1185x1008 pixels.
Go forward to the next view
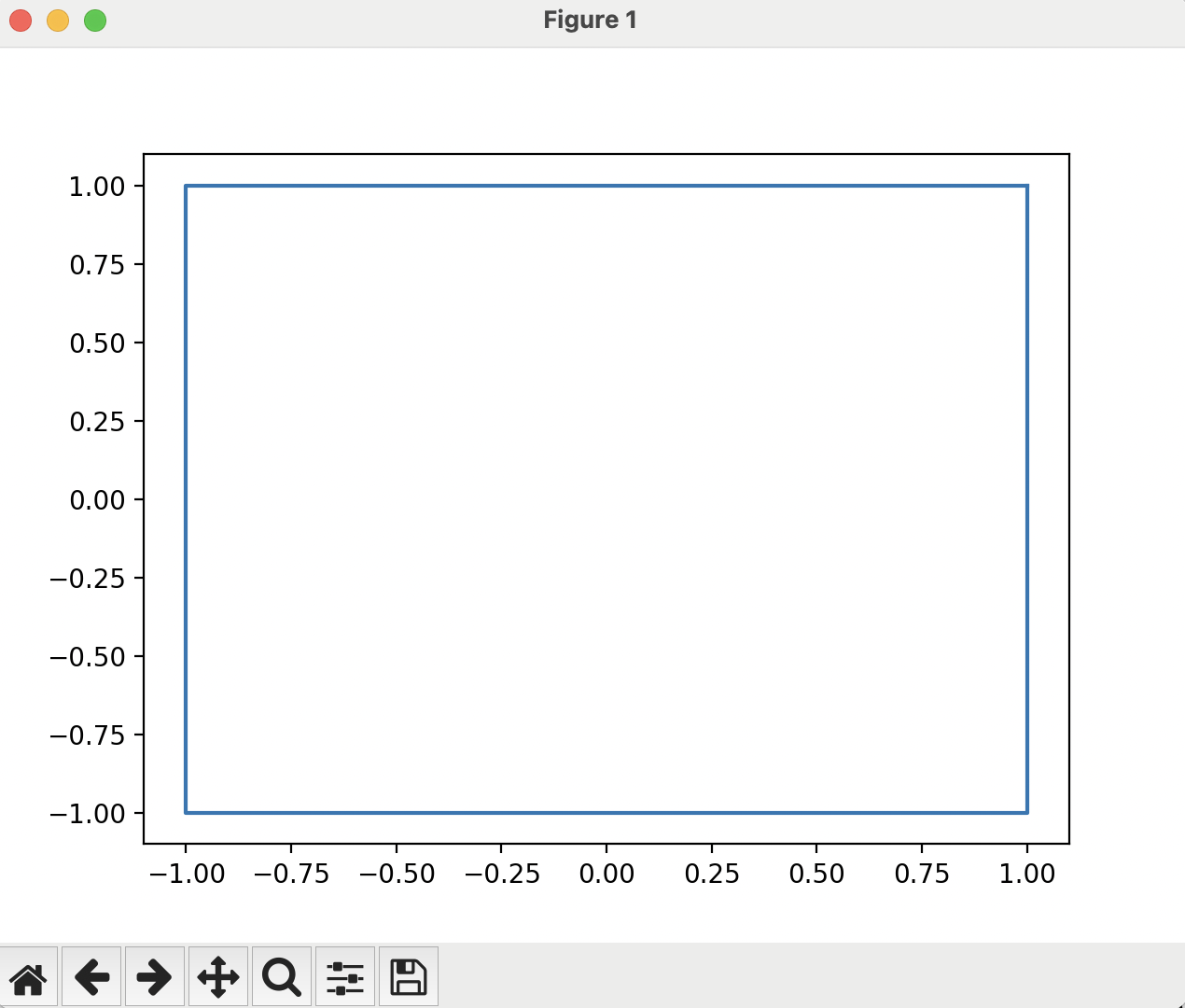click(154, 975)
